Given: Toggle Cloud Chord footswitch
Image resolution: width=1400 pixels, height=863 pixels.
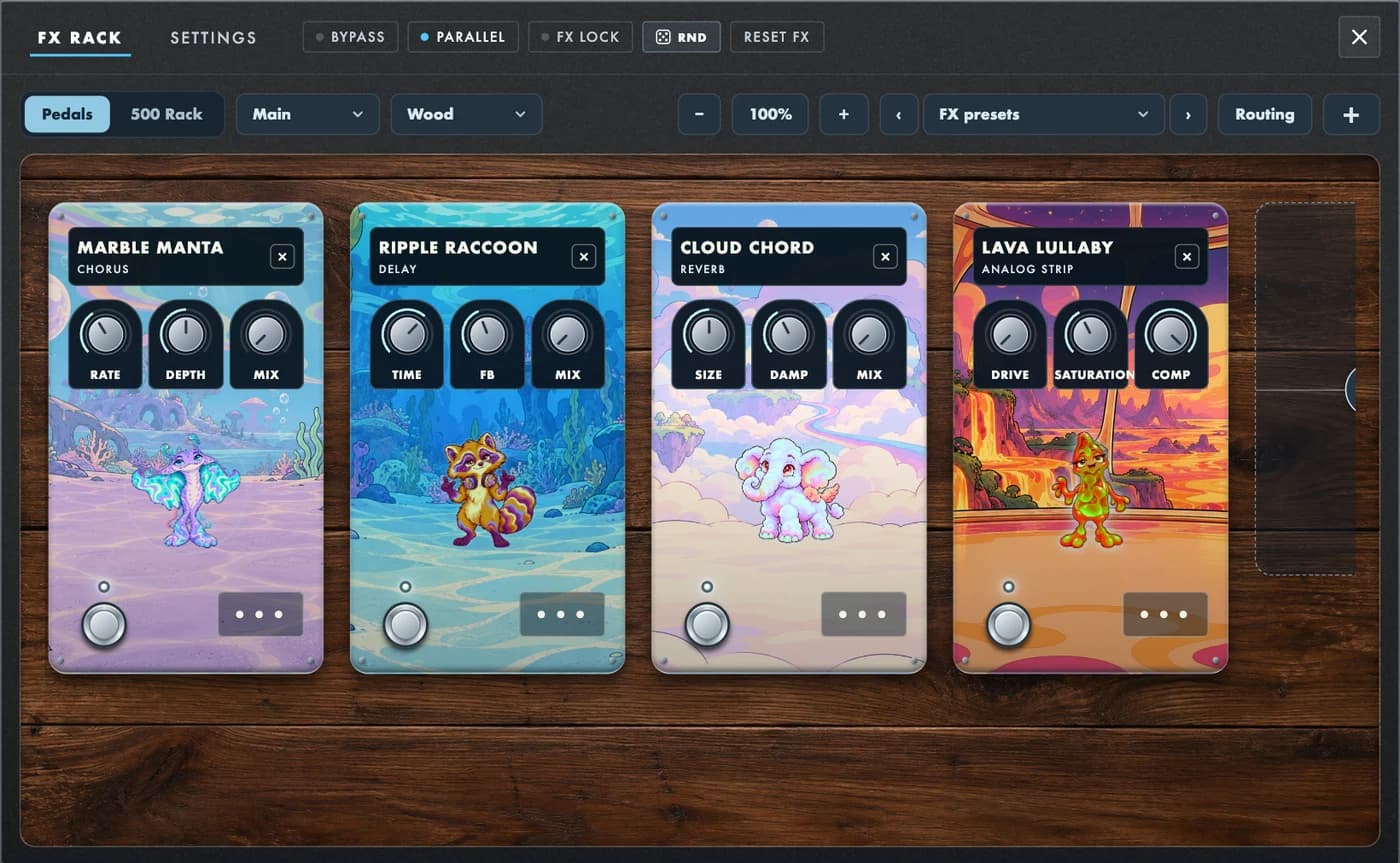Looking at the screenshot, I should tap(707, 625).
